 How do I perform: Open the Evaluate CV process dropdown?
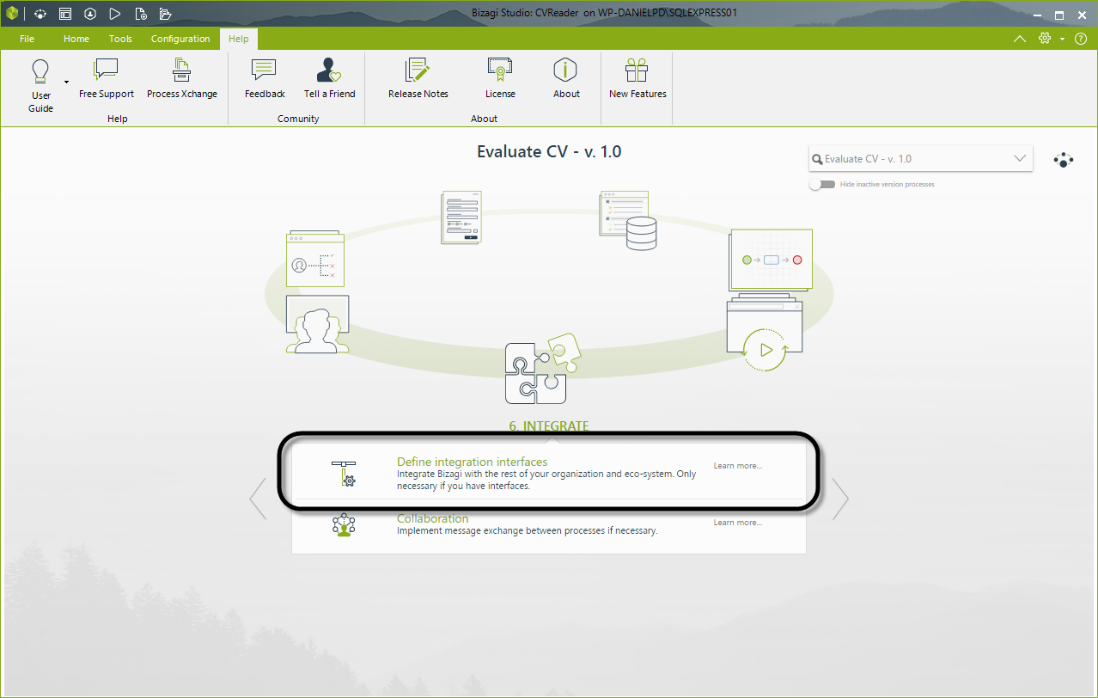click(1020, 158)
